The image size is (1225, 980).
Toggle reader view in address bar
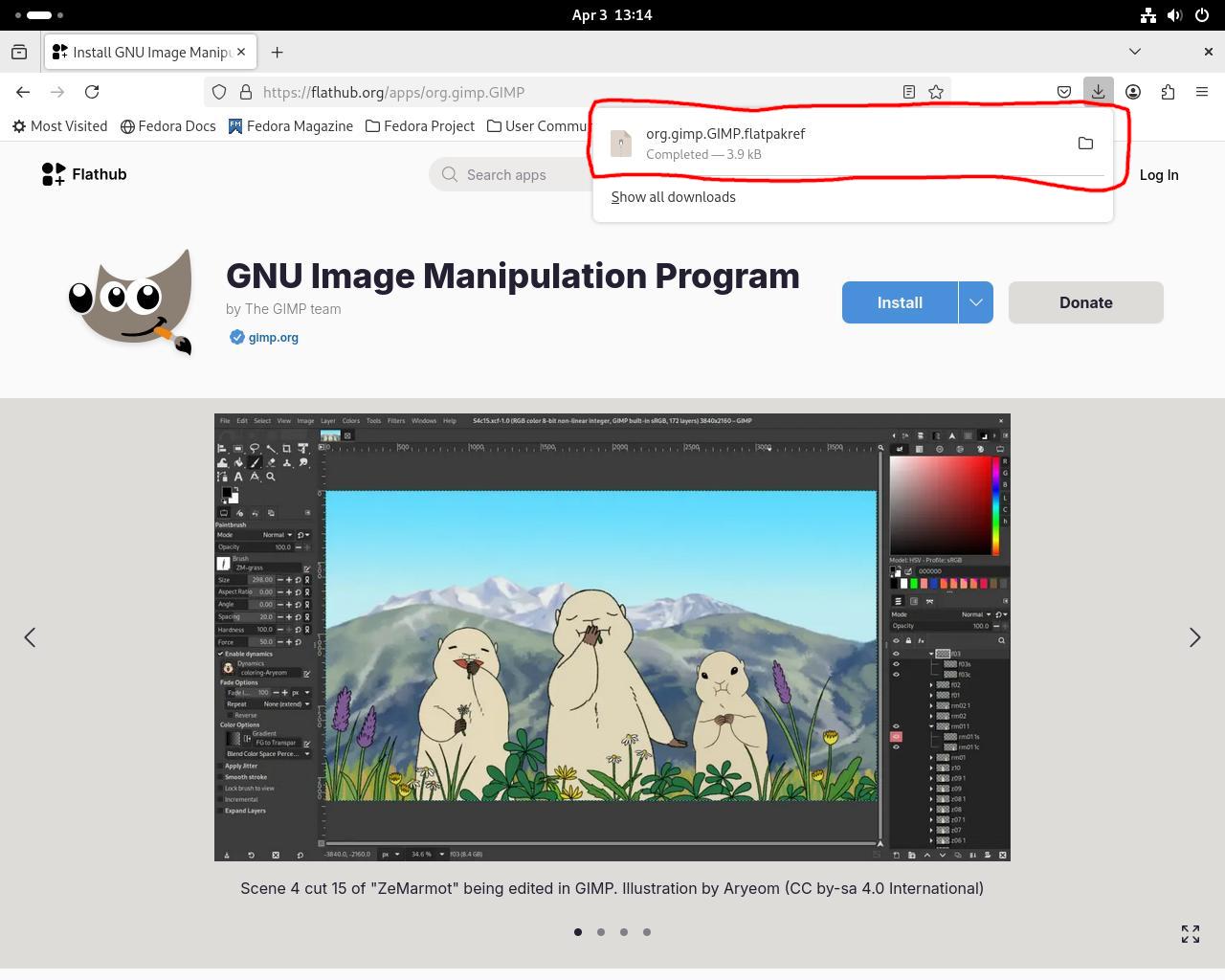[909, 92]
